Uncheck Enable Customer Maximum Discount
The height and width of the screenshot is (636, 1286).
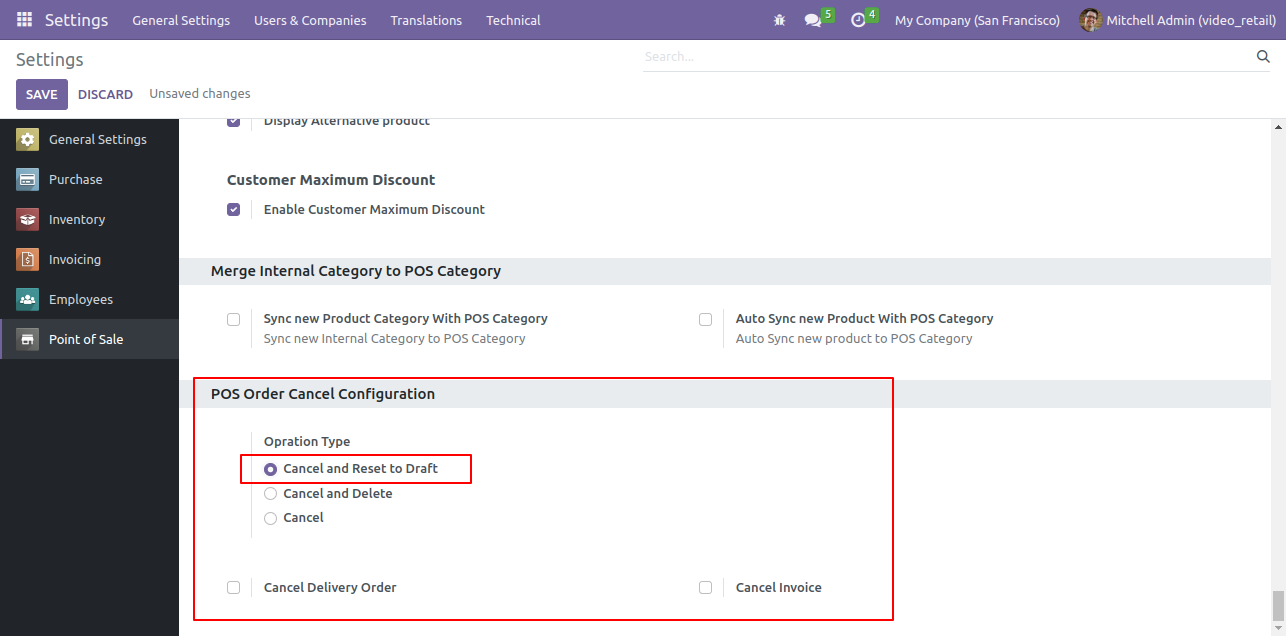point(234,210)
